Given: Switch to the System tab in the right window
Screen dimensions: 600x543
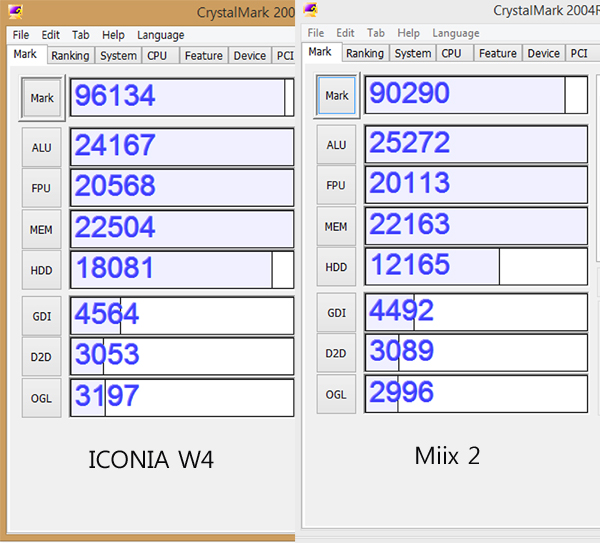Looking at the screenshot, I should [412, 53].
